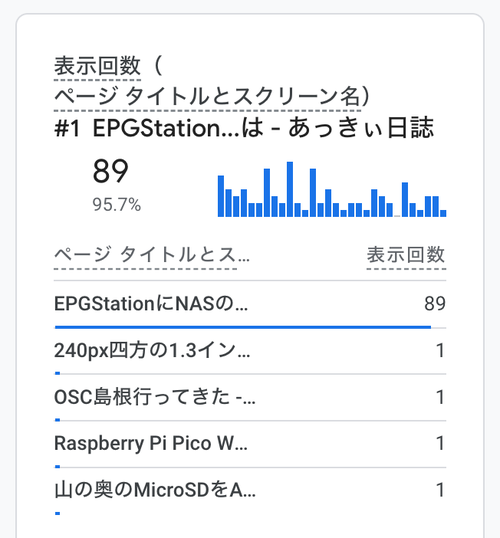Viewport: 500px width, 538px height.
Task: Click the first bar of the sparkline chart
Action: (x=221, y=196)
